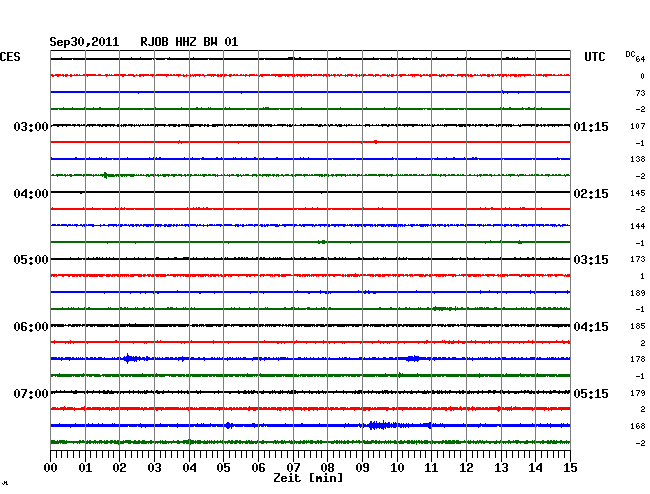The image size is (650, 494).
Task: Select minute tick label 02
Action: [x=119, y=468]
